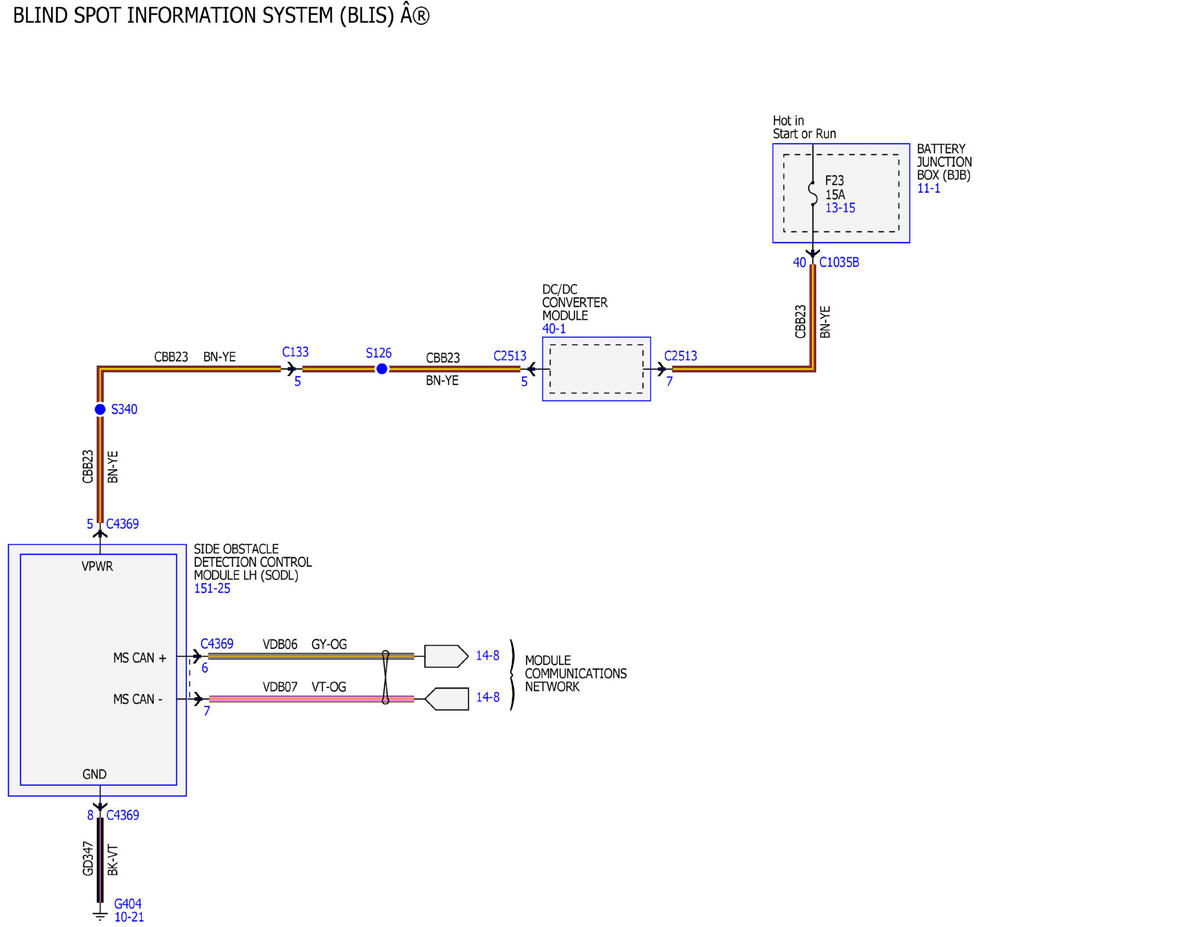
Task: Select the GD347 BK-VT ground wire
Action: [100, 861]
